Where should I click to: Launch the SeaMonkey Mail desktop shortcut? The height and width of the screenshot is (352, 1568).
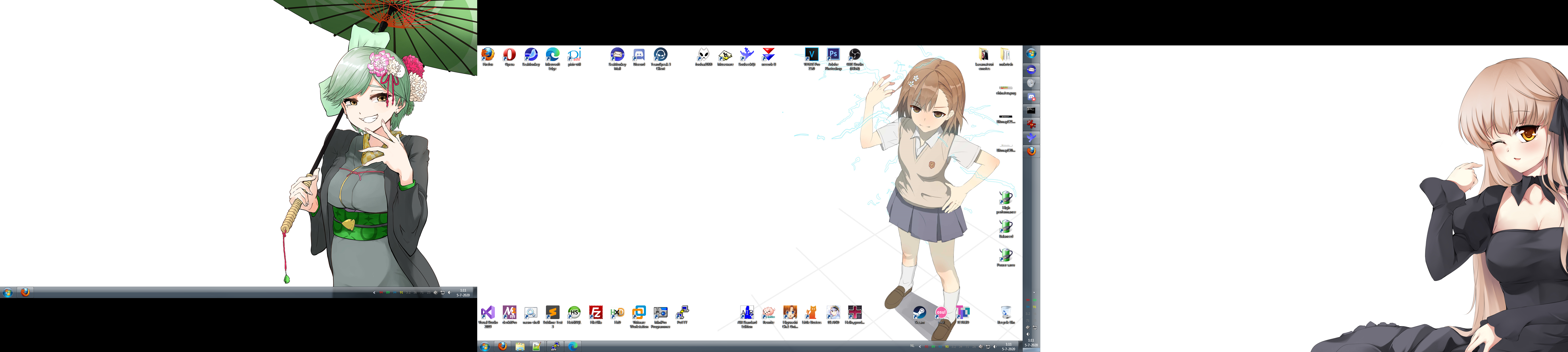(617, 59)
